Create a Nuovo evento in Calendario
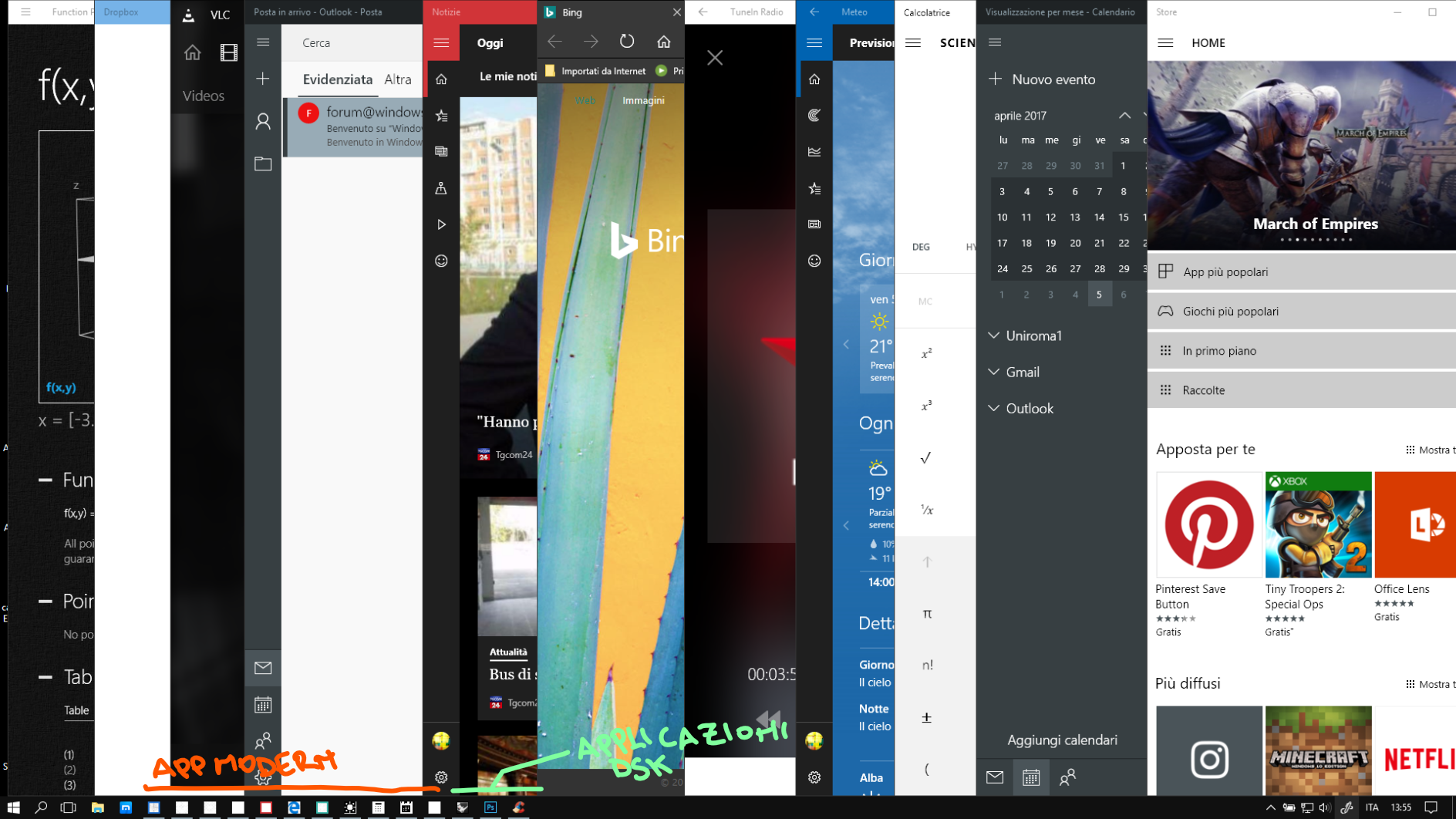 pos(1042,79)
